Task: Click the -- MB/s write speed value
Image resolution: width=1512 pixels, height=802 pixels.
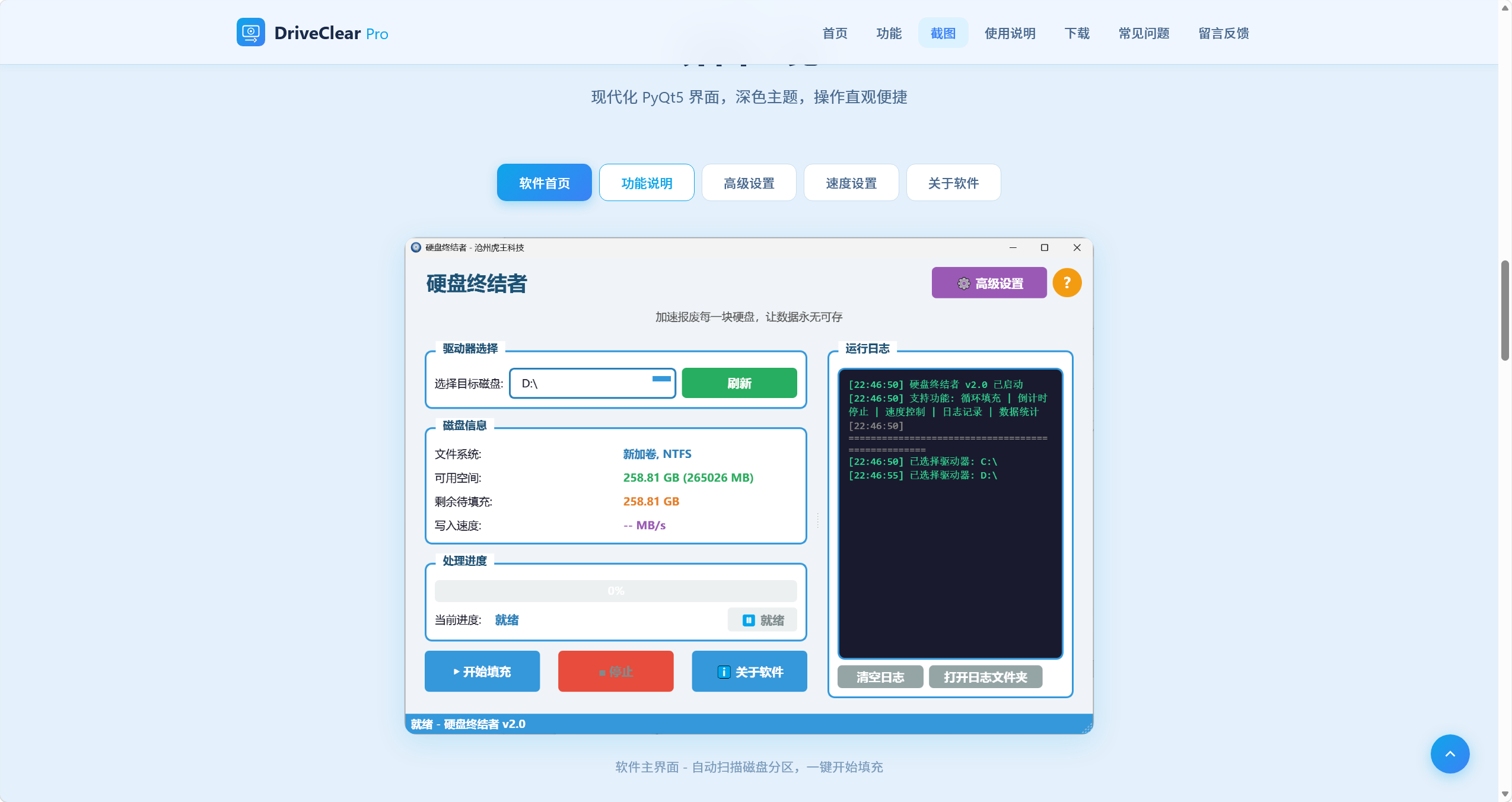Action: pyautogui.click(x=644, y=525)
